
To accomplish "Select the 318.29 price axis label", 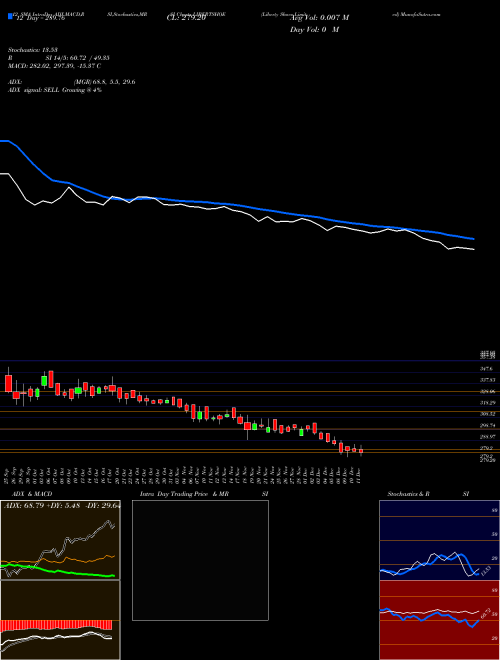I will [487, 403].
